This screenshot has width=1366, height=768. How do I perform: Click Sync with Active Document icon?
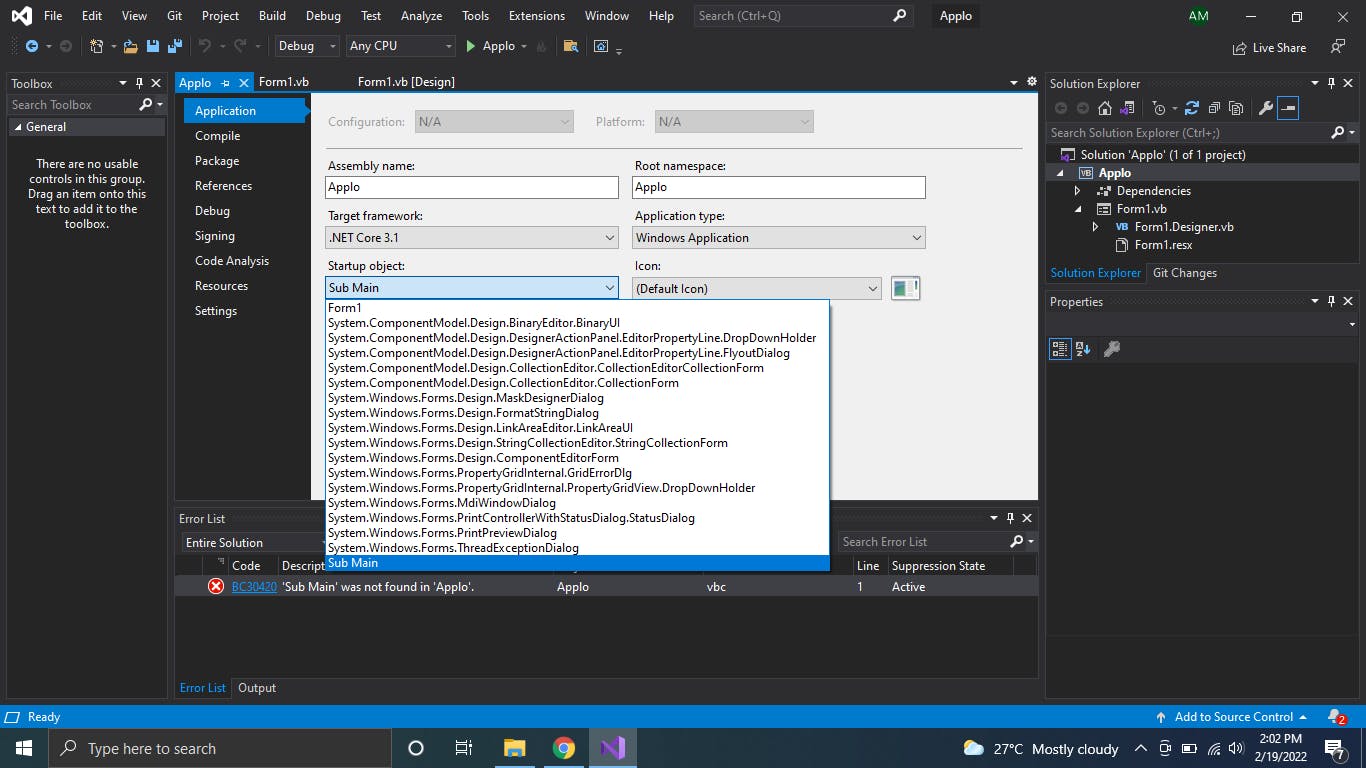(1192, 108)
